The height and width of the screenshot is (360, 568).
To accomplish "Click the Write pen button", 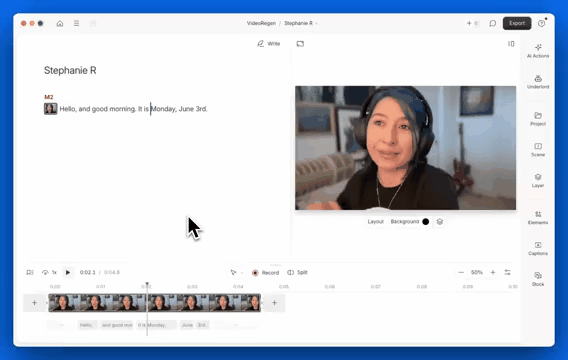I will 268,43.
